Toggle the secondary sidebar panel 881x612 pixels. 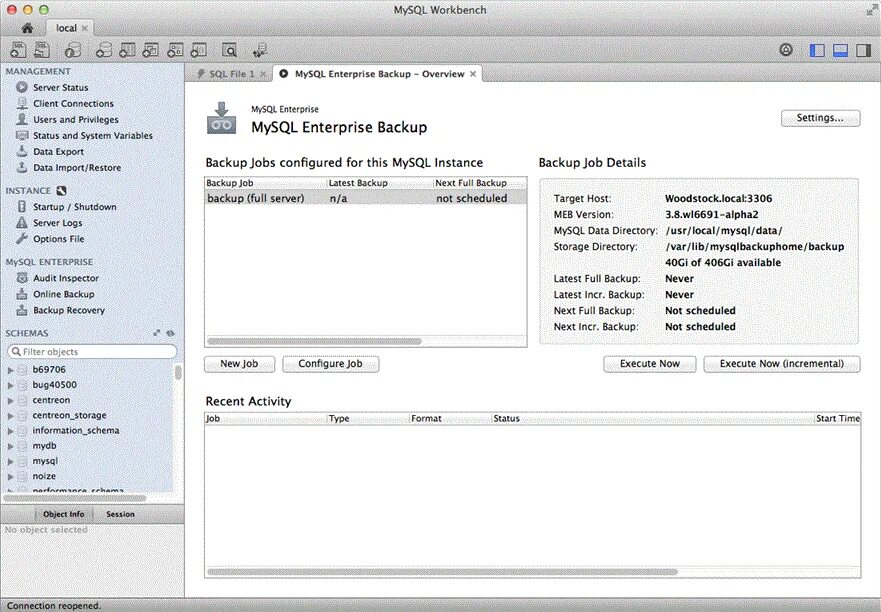click(861, 49)
